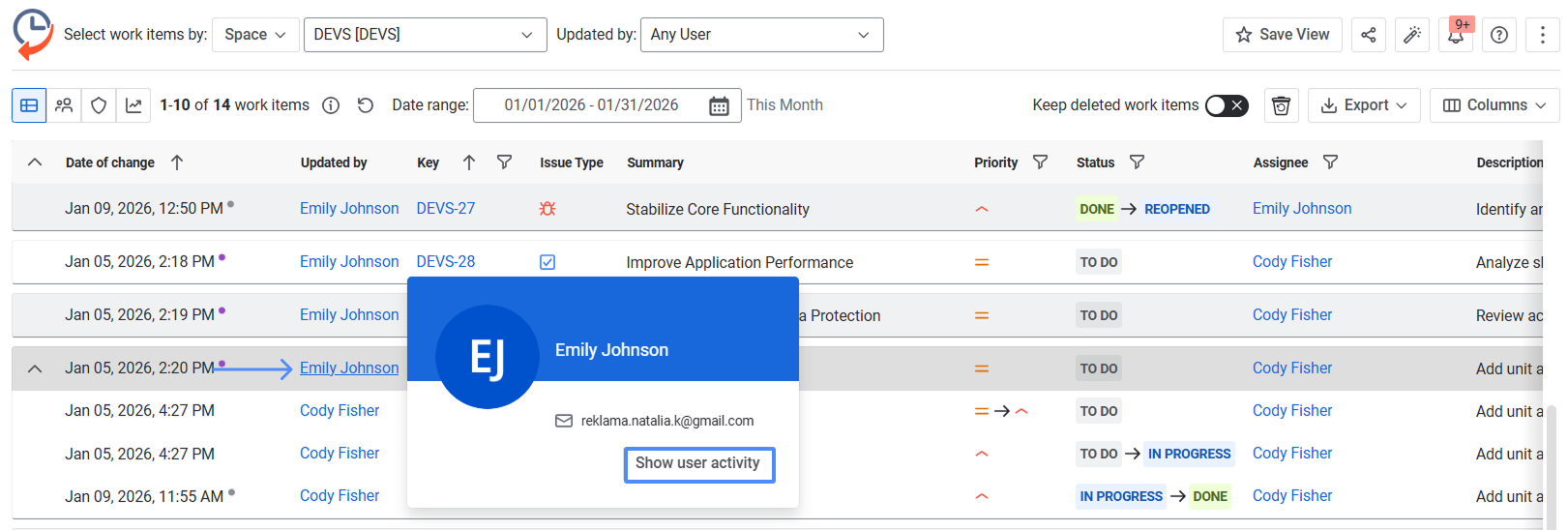Click the share icon in top toolbar

tap(1368, 35)
